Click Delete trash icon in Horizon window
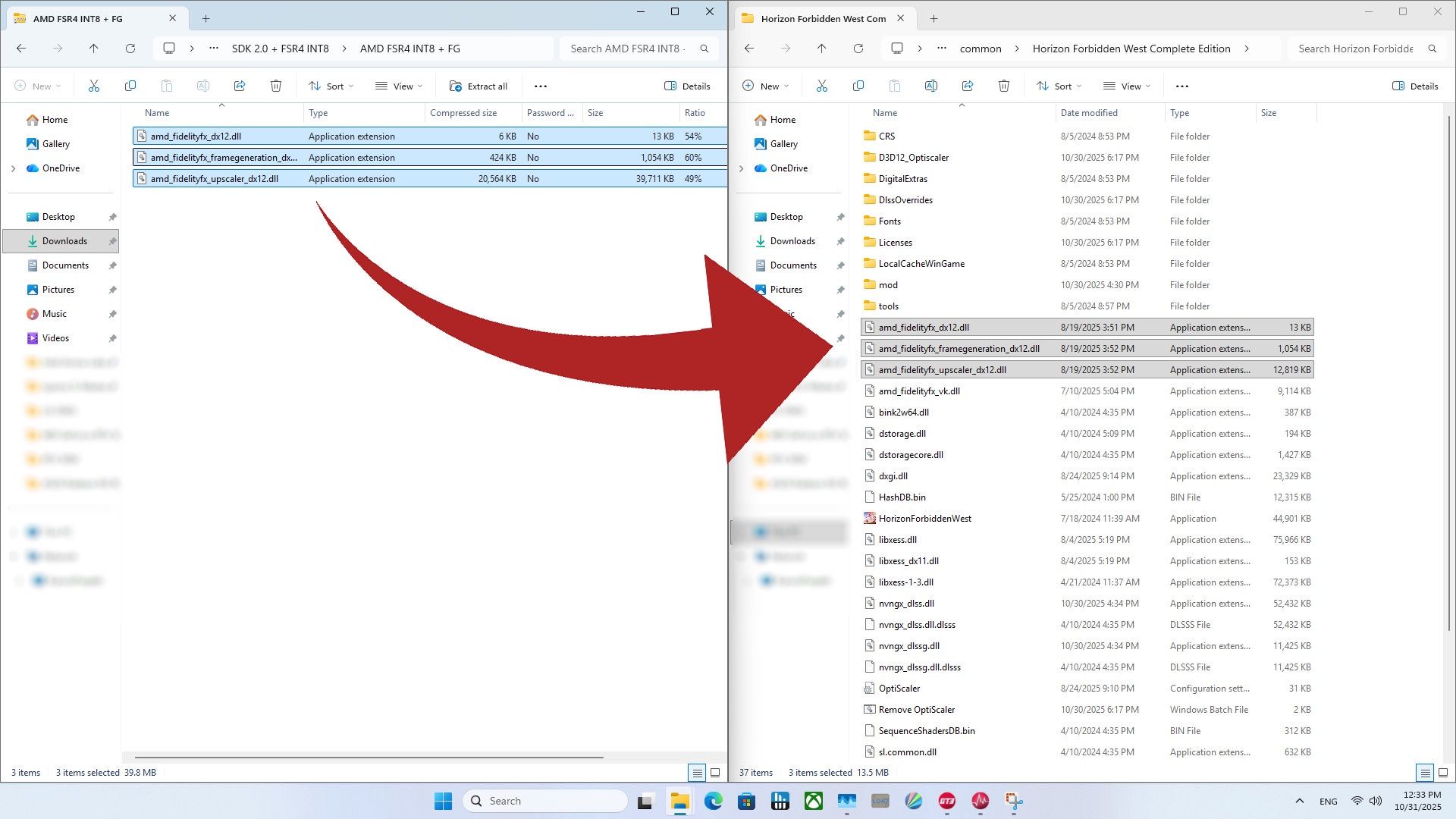Viewport: 1456px width, 819px height. point(1004,86)
